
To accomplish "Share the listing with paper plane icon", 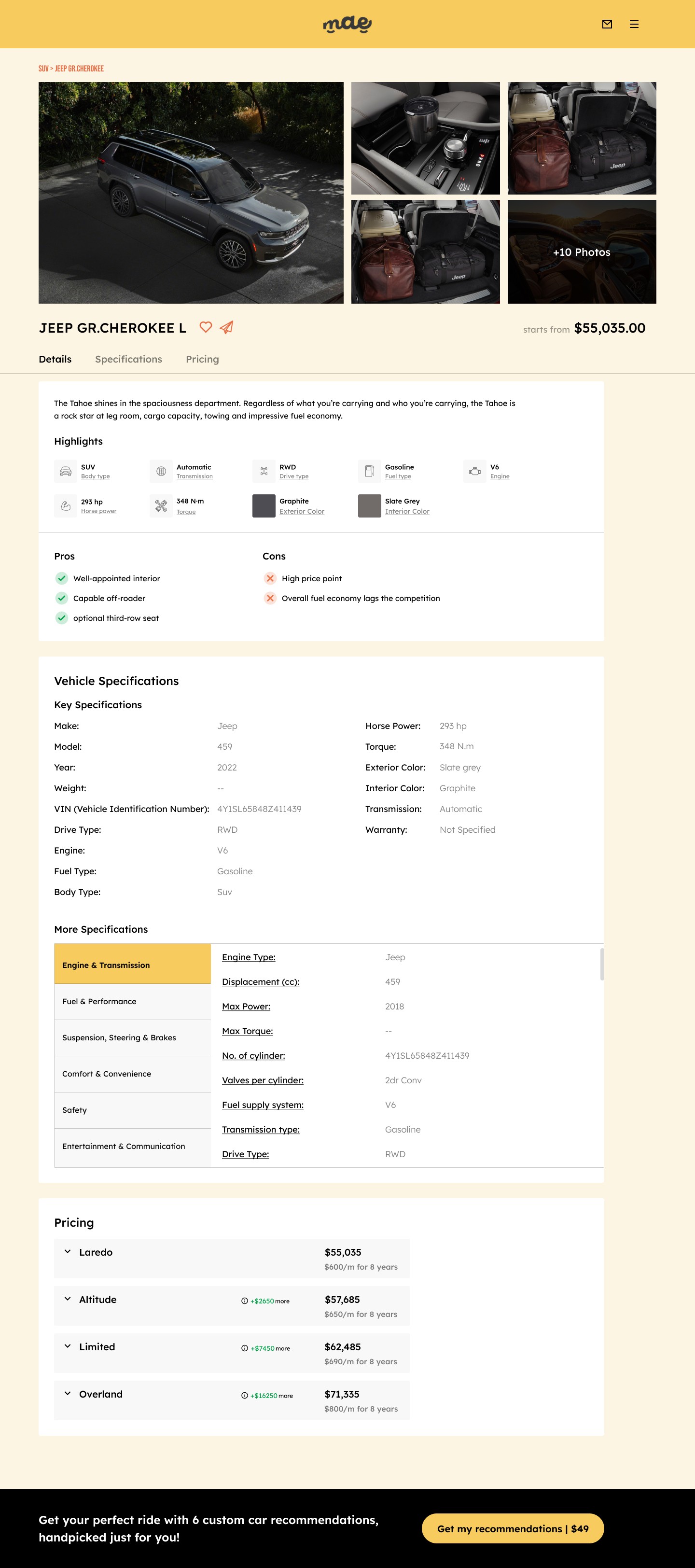I will coord(226,327).
